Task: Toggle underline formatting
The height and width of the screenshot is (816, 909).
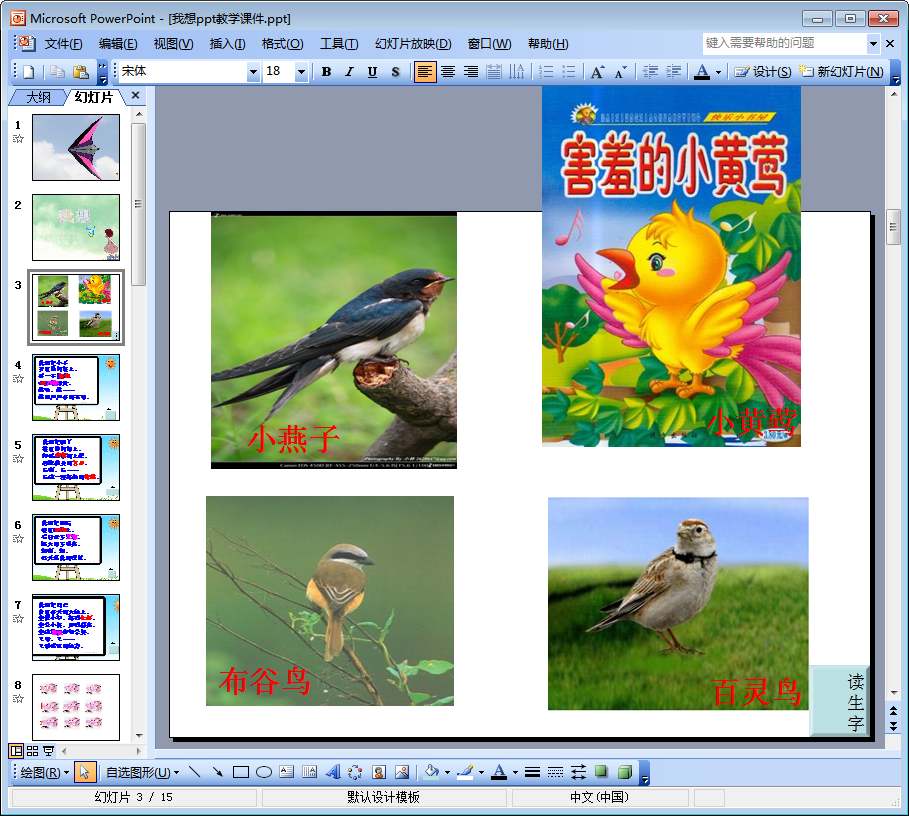Action: coord(372,72)
